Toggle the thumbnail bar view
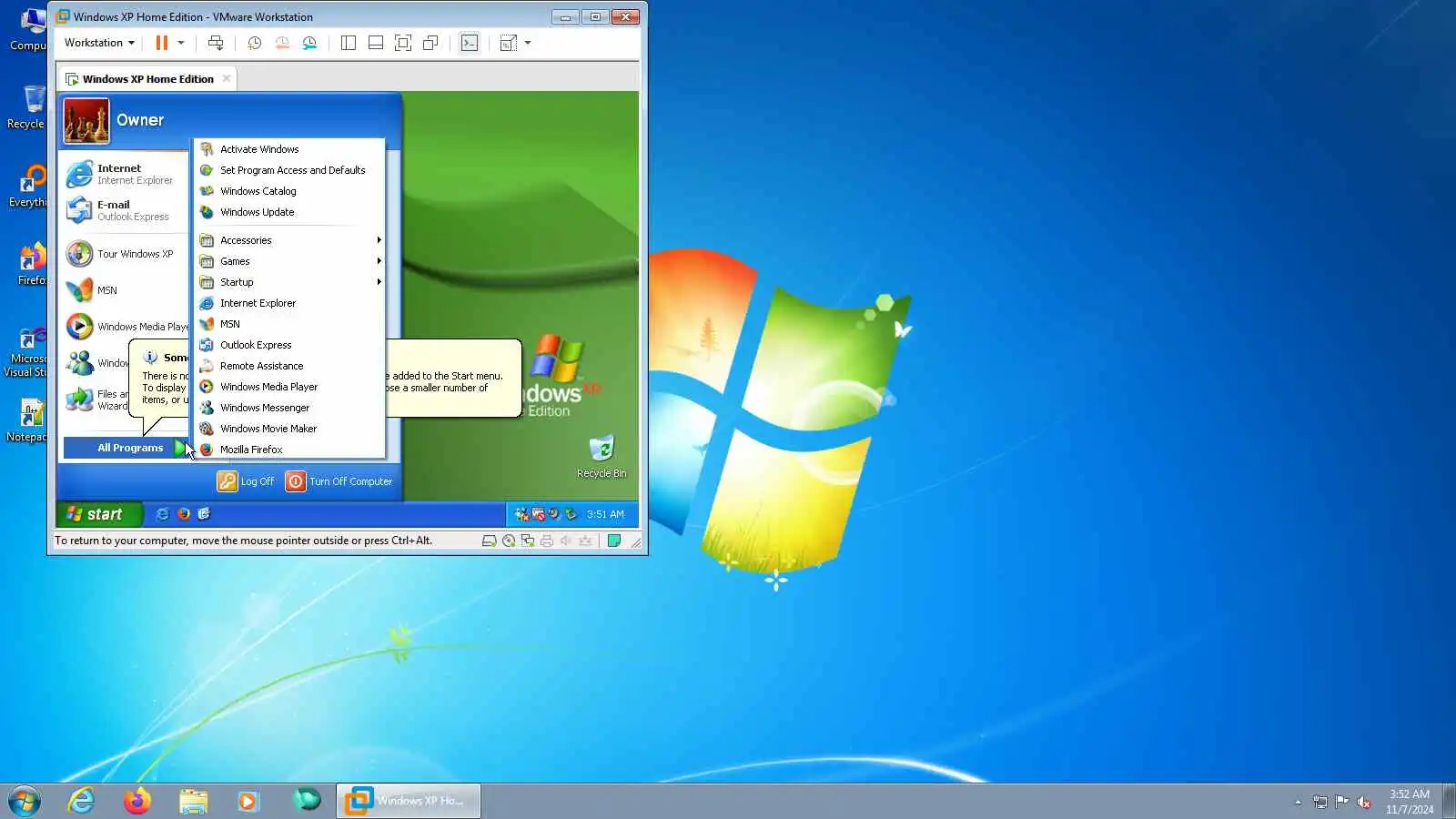The height and width of the screenshot is (819, 1456). 376,43
